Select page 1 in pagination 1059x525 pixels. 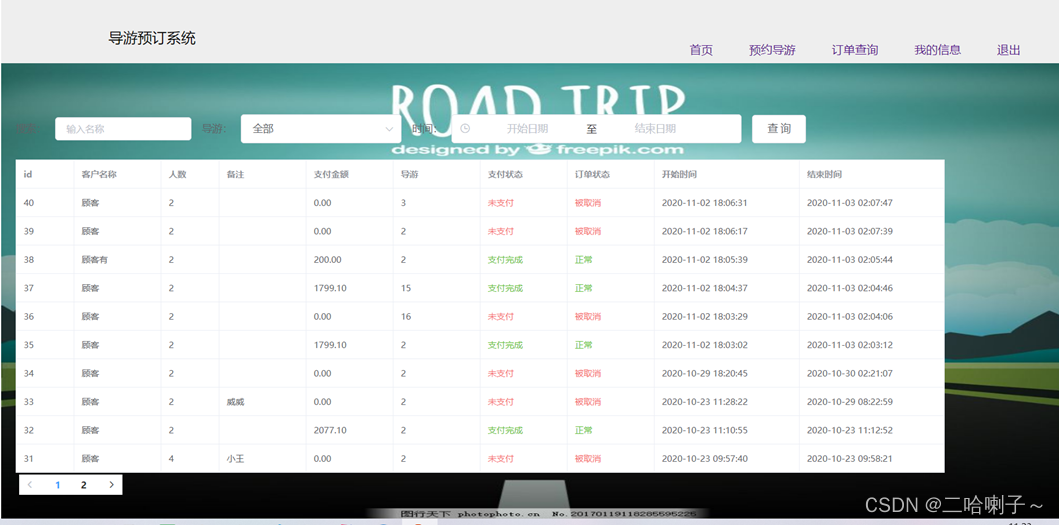(57, 484)
